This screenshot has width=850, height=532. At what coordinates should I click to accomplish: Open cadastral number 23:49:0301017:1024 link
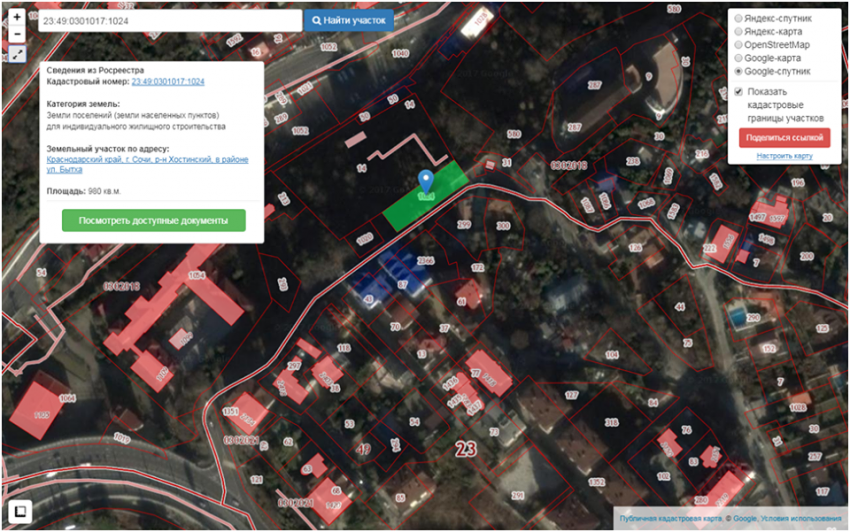(167, 82)
